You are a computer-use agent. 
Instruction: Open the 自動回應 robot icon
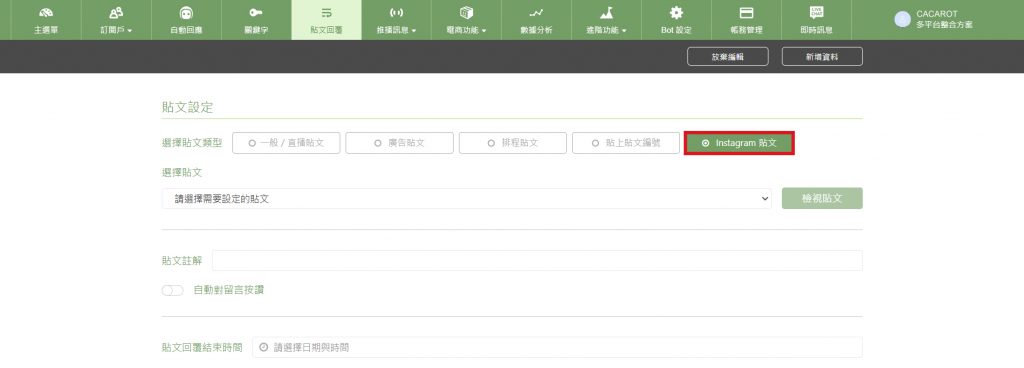185,12
